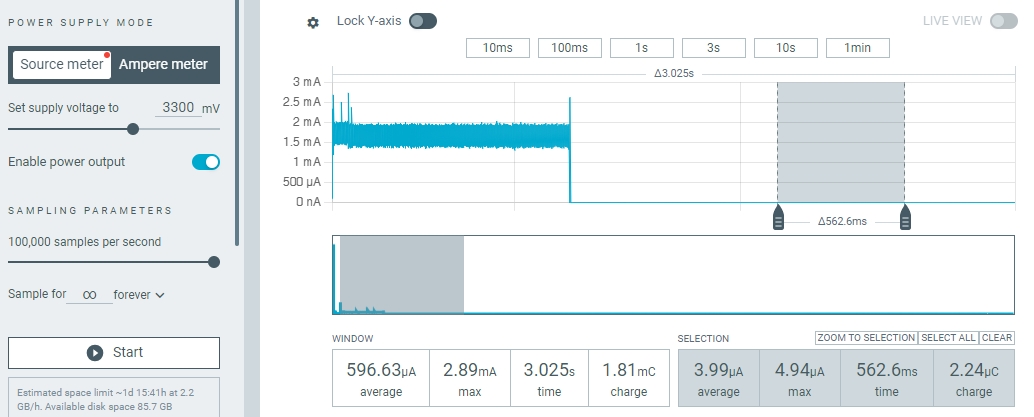Select the 1min time window
This screenshot has width=1034, height=417.
857,48
